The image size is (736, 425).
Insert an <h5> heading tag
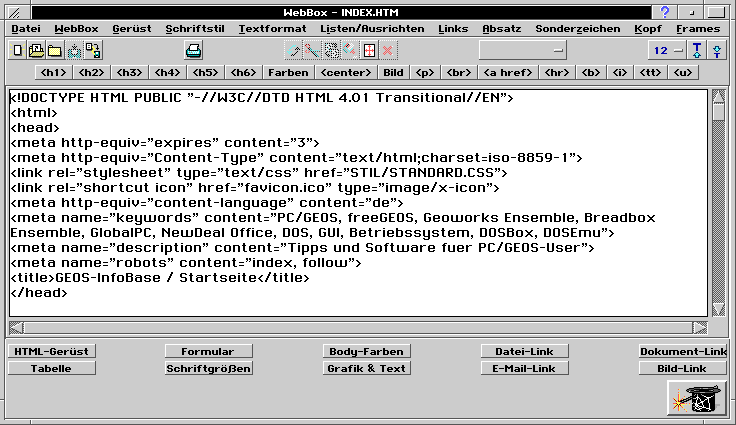(205, 72)
